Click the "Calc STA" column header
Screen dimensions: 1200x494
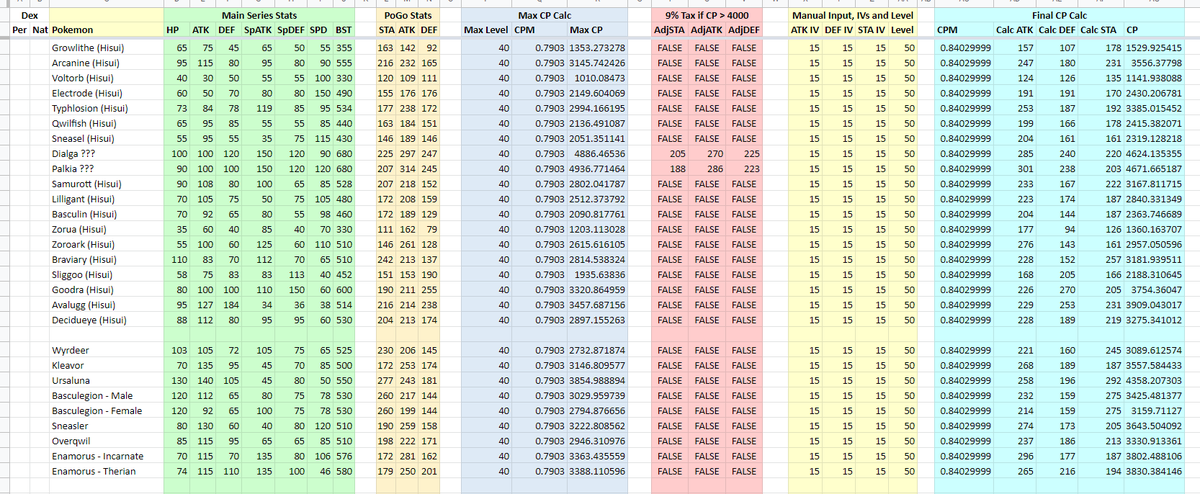tap(1100, 31)
